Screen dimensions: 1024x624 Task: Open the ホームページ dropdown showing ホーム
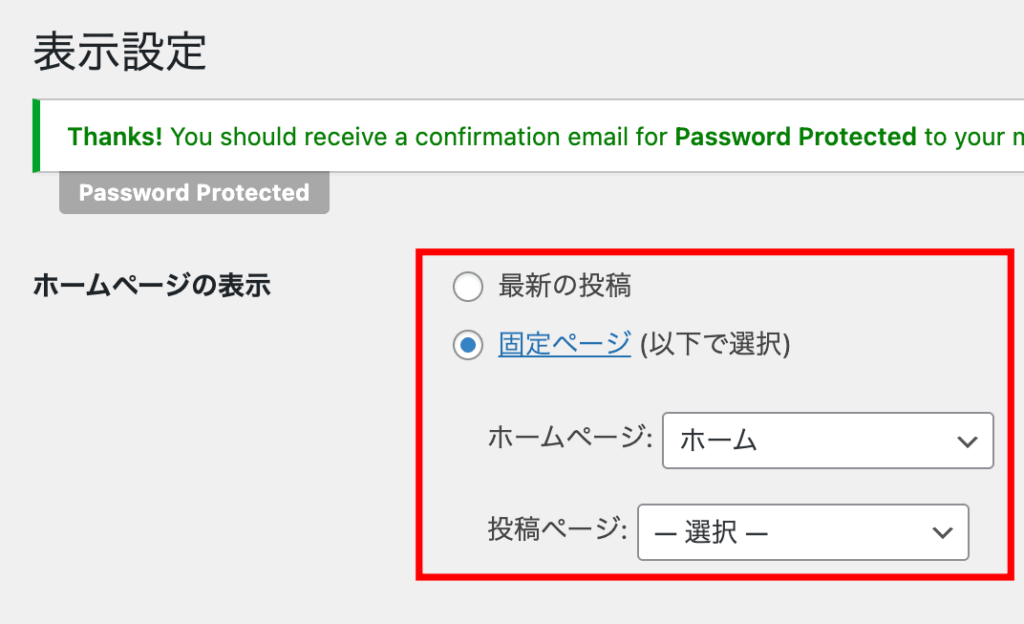(x=827, y=441)
